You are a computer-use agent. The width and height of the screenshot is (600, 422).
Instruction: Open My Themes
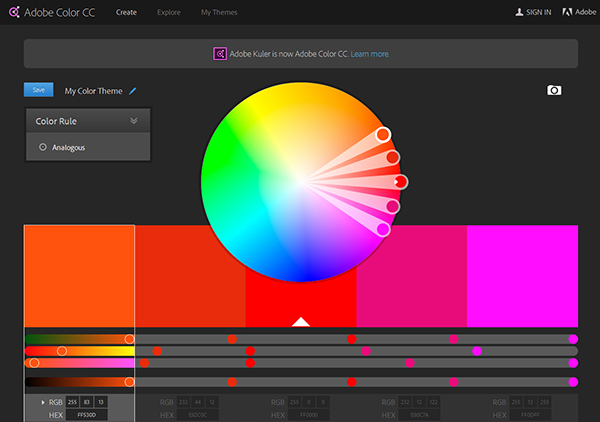click(219, 12)
